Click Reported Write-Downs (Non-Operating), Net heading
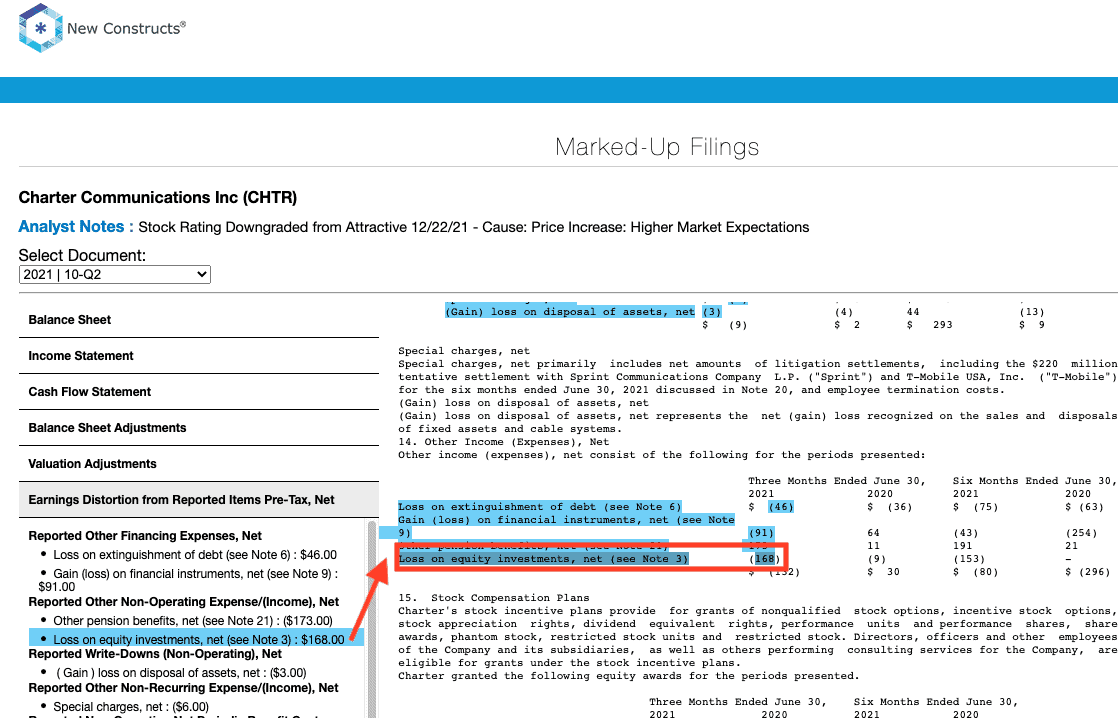Screen dimensions: 1118x718 [x=155, y=654]
